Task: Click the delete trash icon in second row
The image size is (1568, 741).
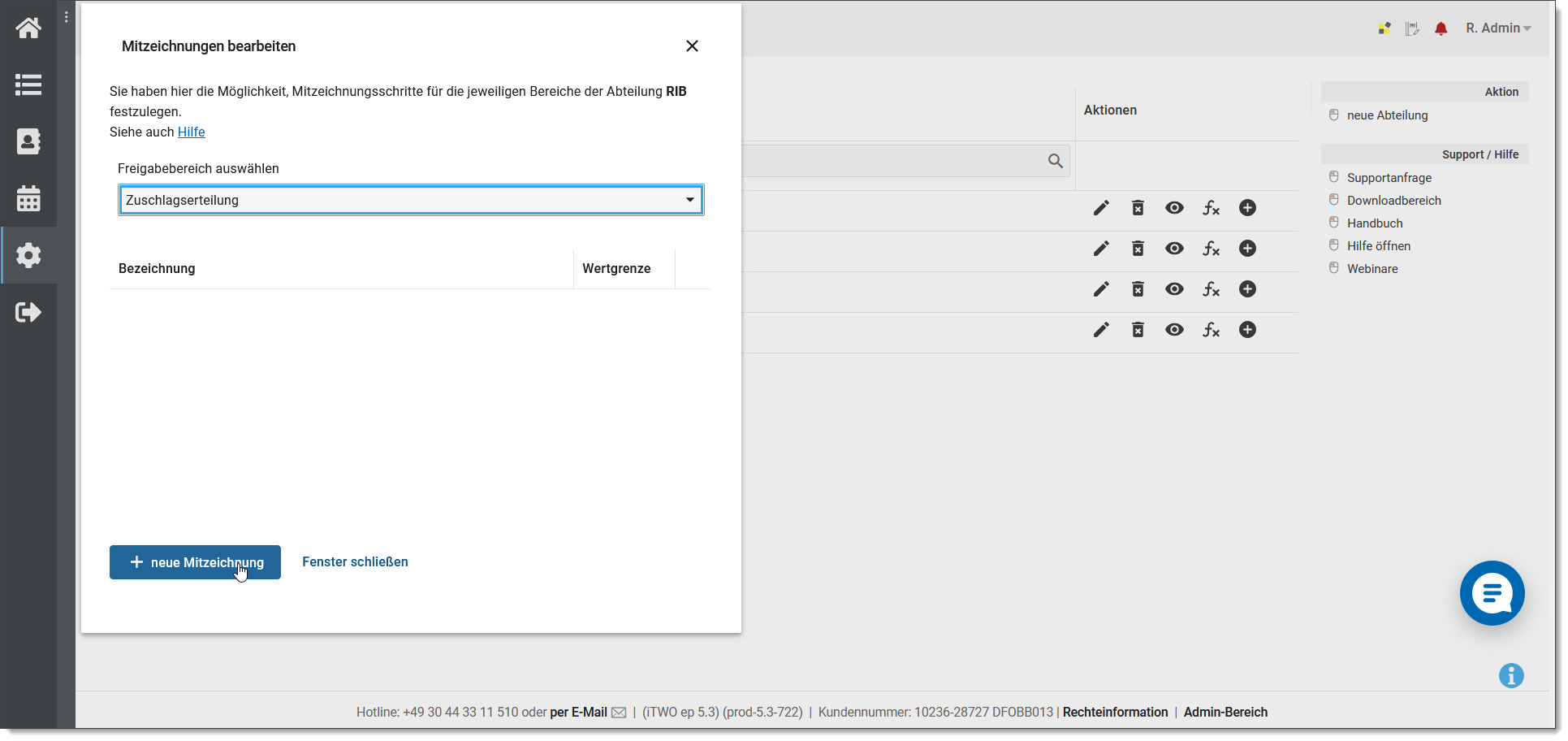Action: [1138, 249]
